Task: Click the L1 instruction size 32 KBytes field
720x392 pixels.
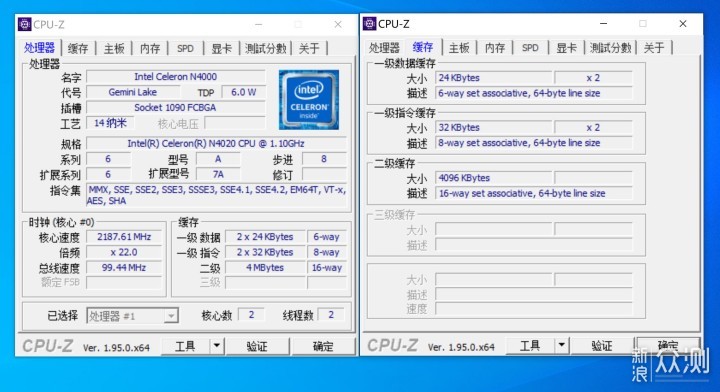Action: click(493, 127)
